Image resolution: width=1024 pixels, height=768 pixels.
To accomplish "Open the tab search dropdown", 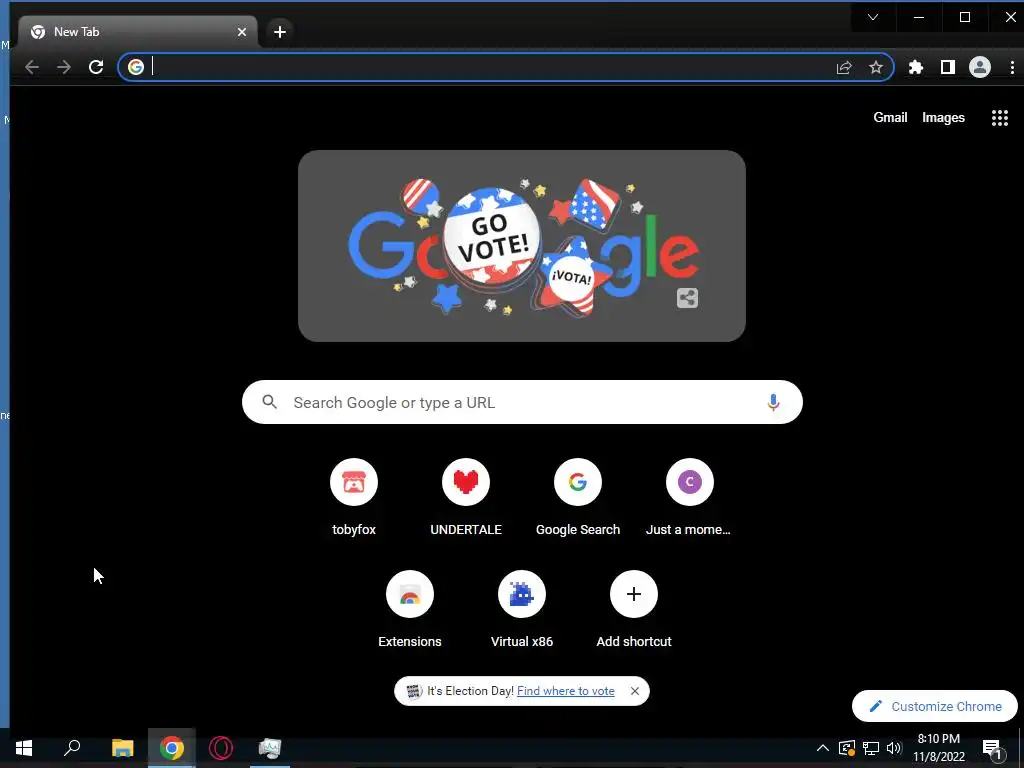I will tap(872, 17).
